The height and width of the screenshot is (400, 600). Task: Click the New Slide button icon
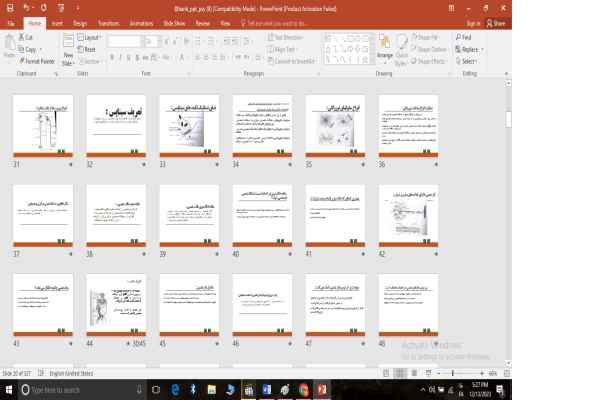68,42
